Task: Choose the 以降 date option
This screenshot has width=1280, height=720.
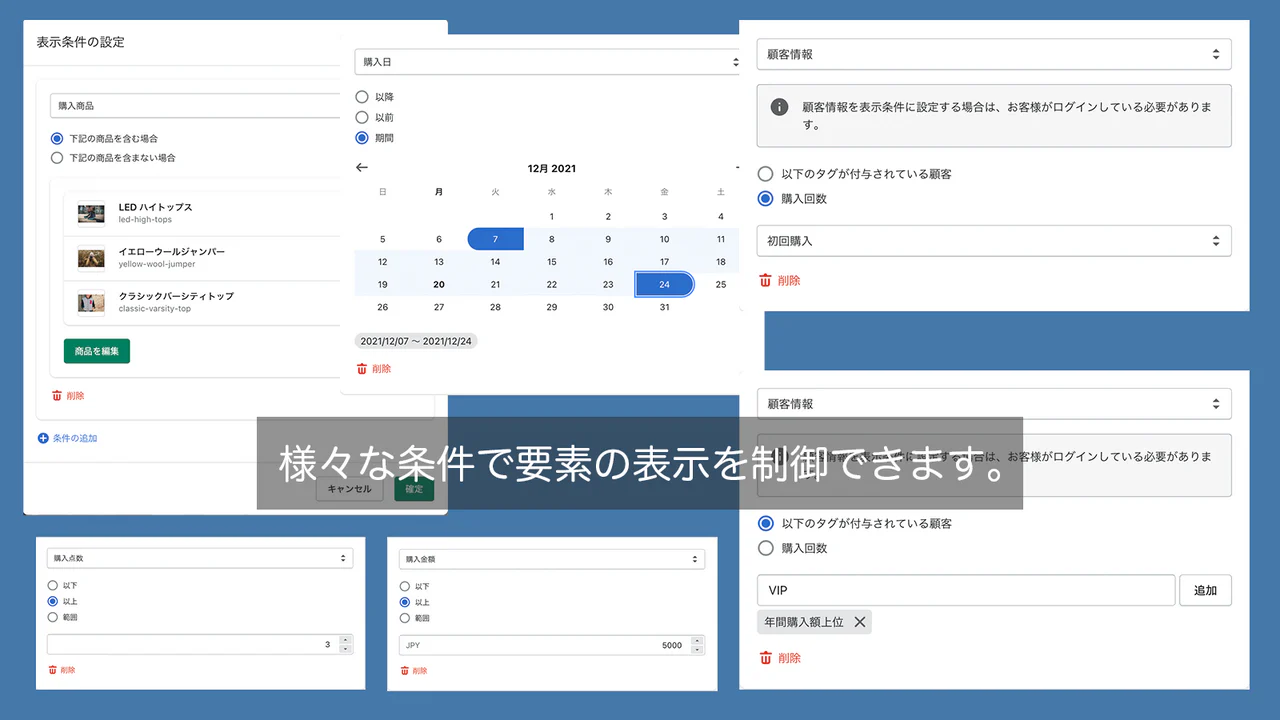Action: (362, 97)
